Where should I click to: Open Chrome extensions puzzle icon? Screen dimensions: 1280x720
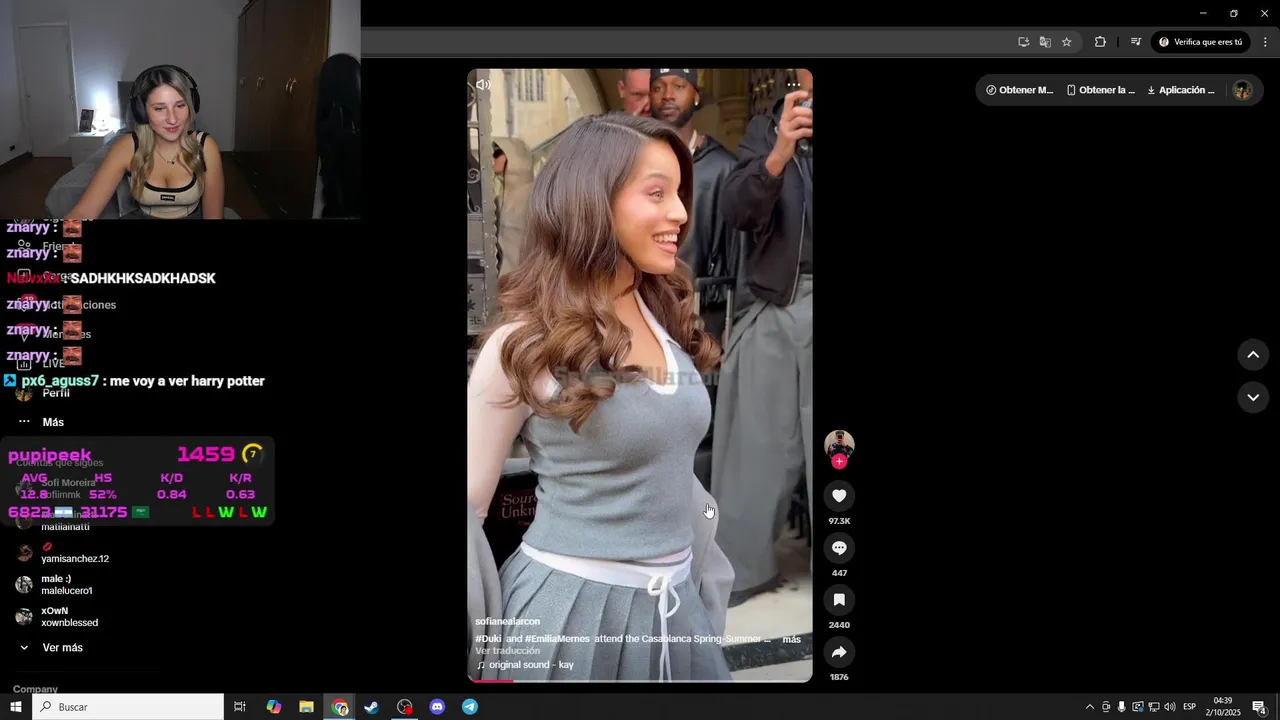pos(1100,42)
